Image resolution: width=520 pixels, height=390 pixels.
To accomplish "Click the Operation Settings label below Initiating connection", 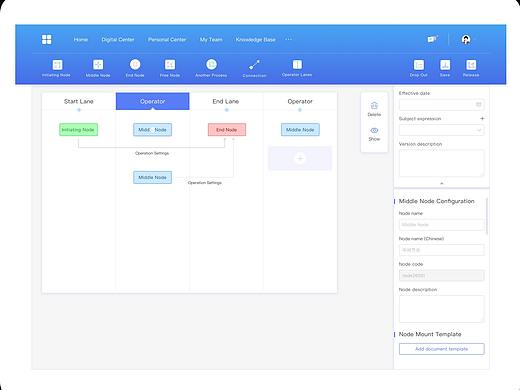I will (x=152, y=153).
